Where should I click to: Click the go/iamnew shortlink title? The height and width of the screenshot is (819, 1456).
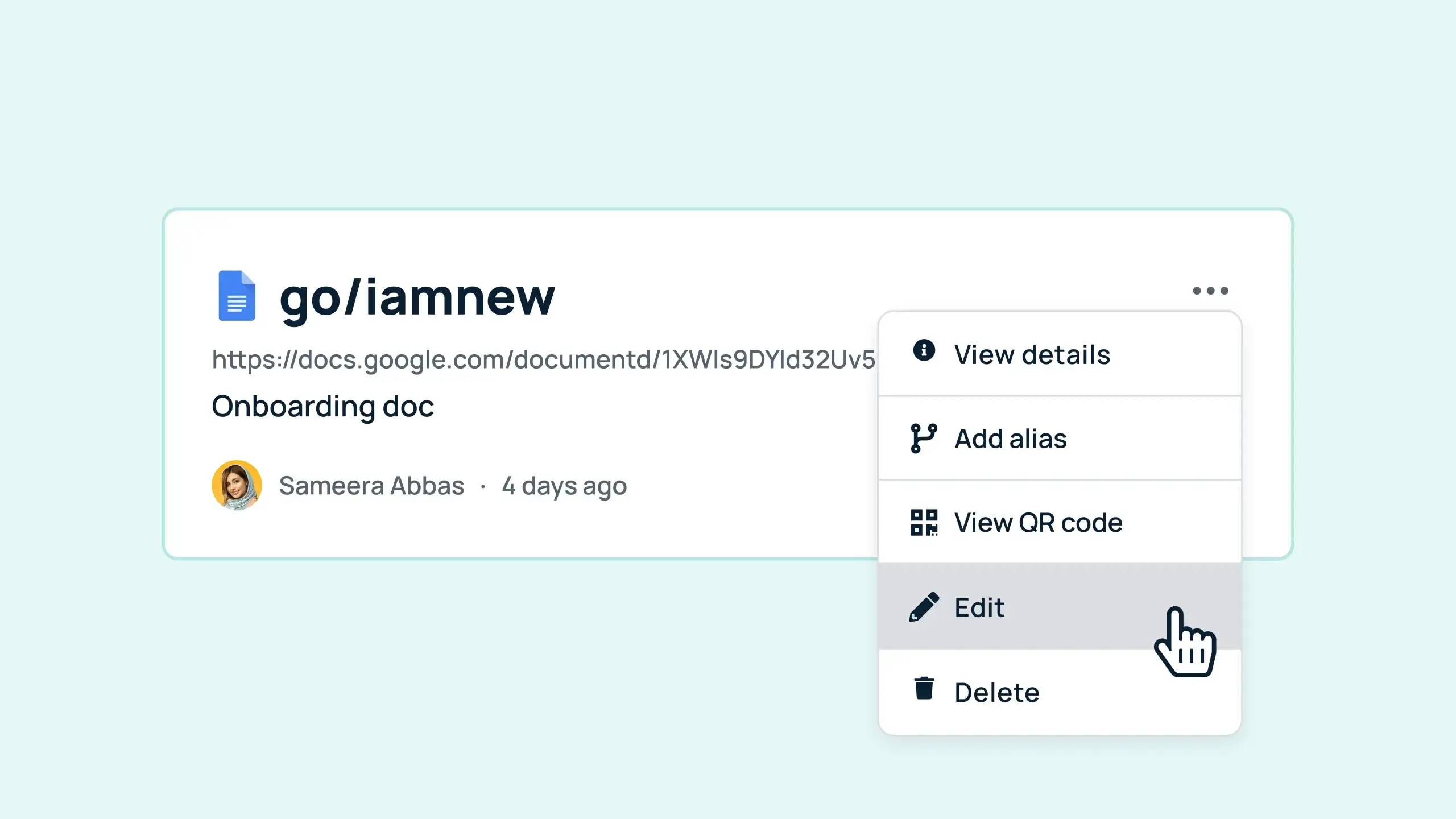pos(418,298)
